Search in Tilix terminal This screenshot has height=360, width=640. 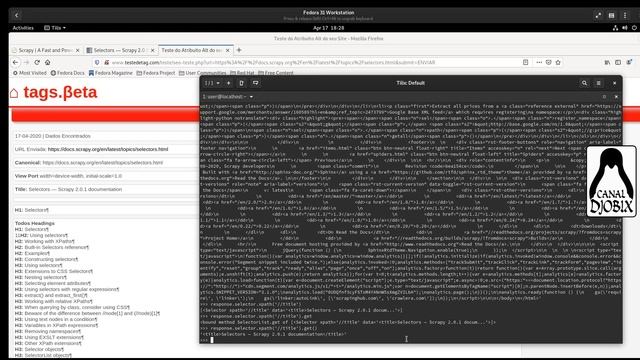click(584, 83)
